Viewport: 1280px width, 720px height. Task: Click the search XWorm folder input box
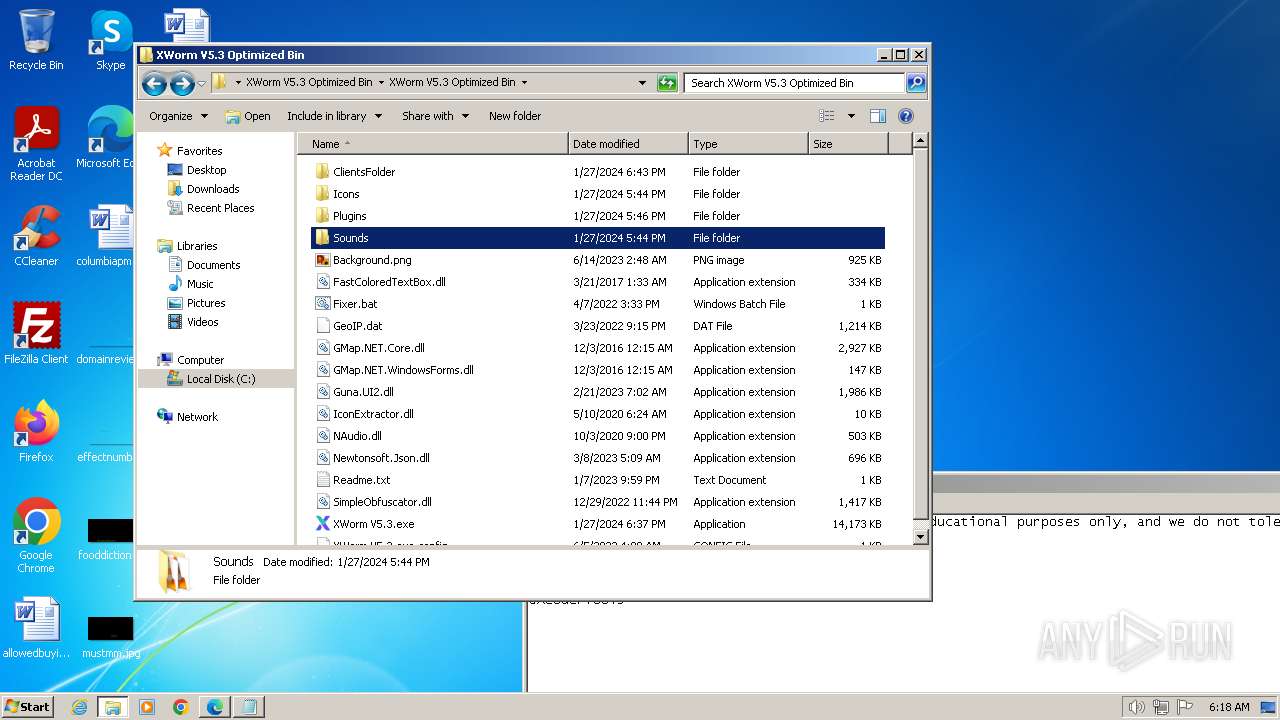point(794,83)
